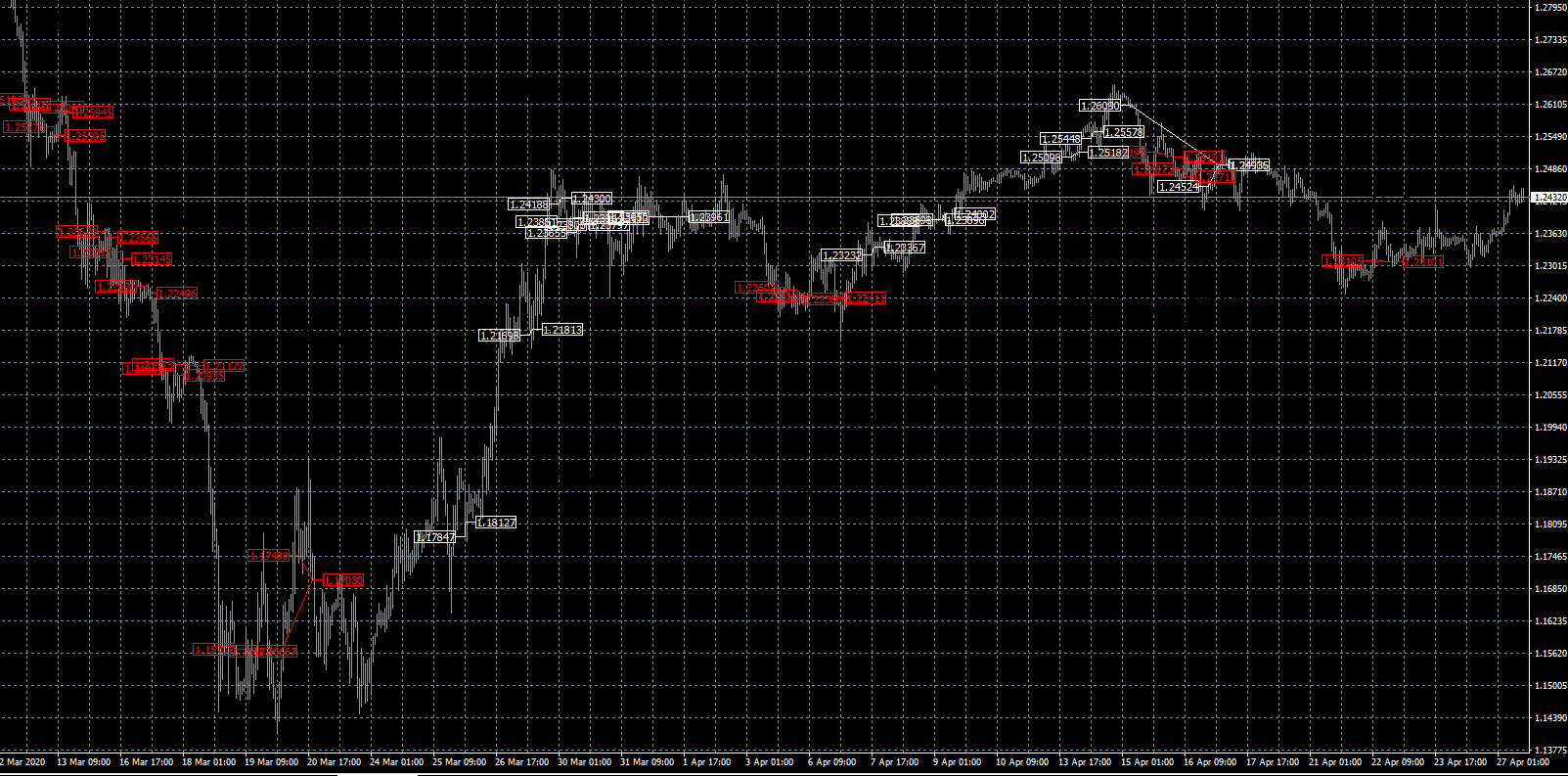Click 1.18095 on the price scale
The width and height of the screenshot is (1568, 776).
1550,525
